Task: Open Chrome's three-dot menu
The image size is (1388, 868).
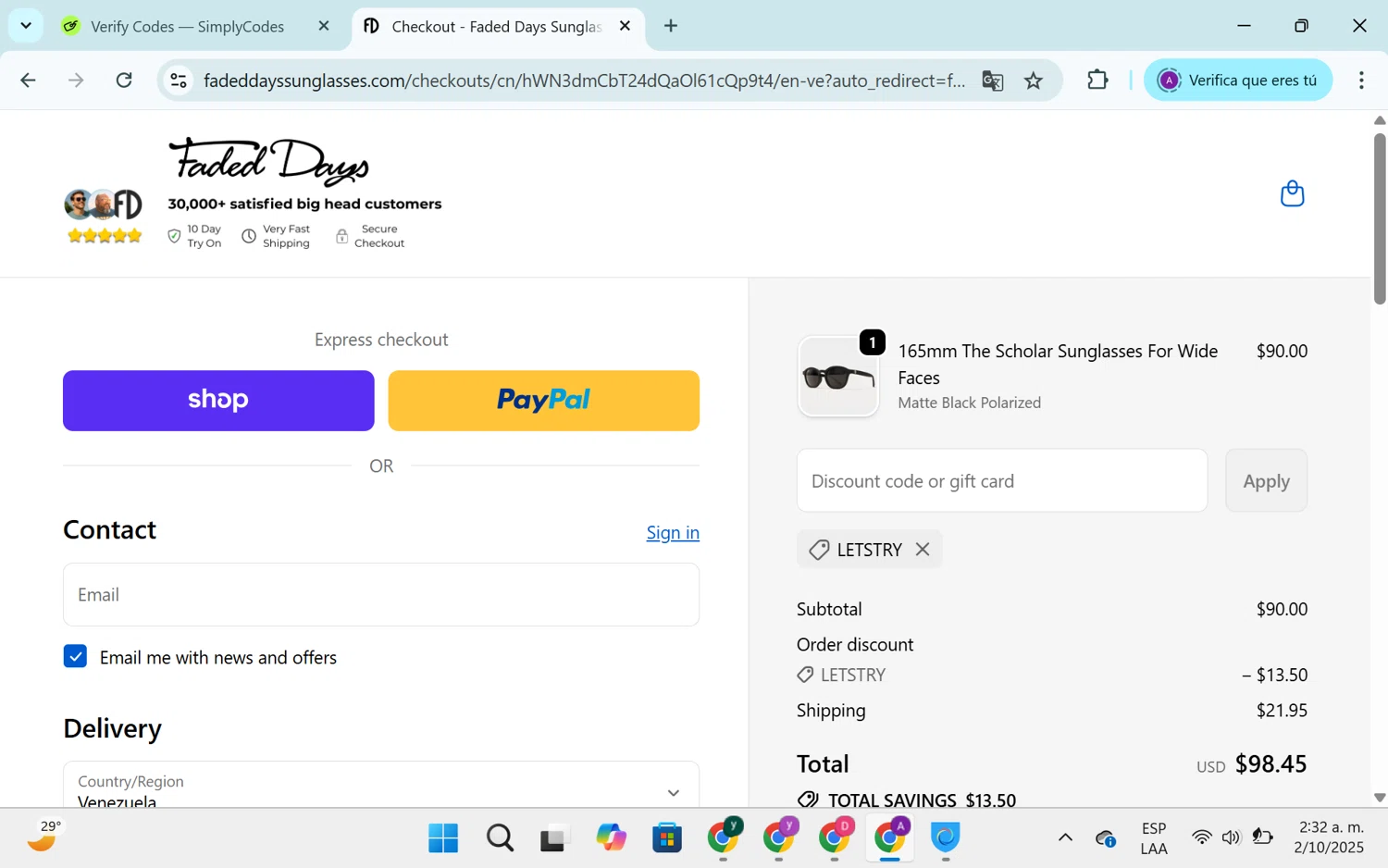Action: tap(1361, 81)
